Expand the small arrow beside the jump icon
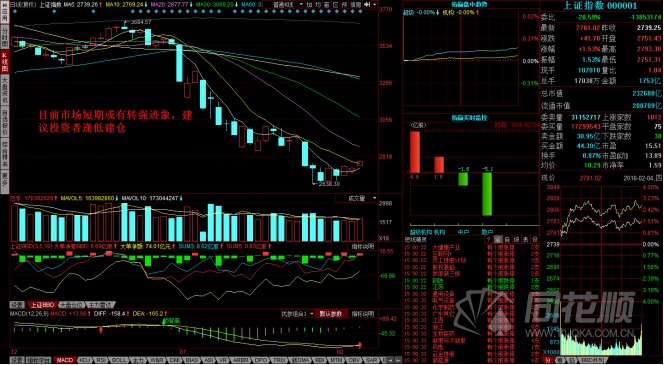Image resolution: width=664 pixels, height=365 pixels. [x=374, y=4]
